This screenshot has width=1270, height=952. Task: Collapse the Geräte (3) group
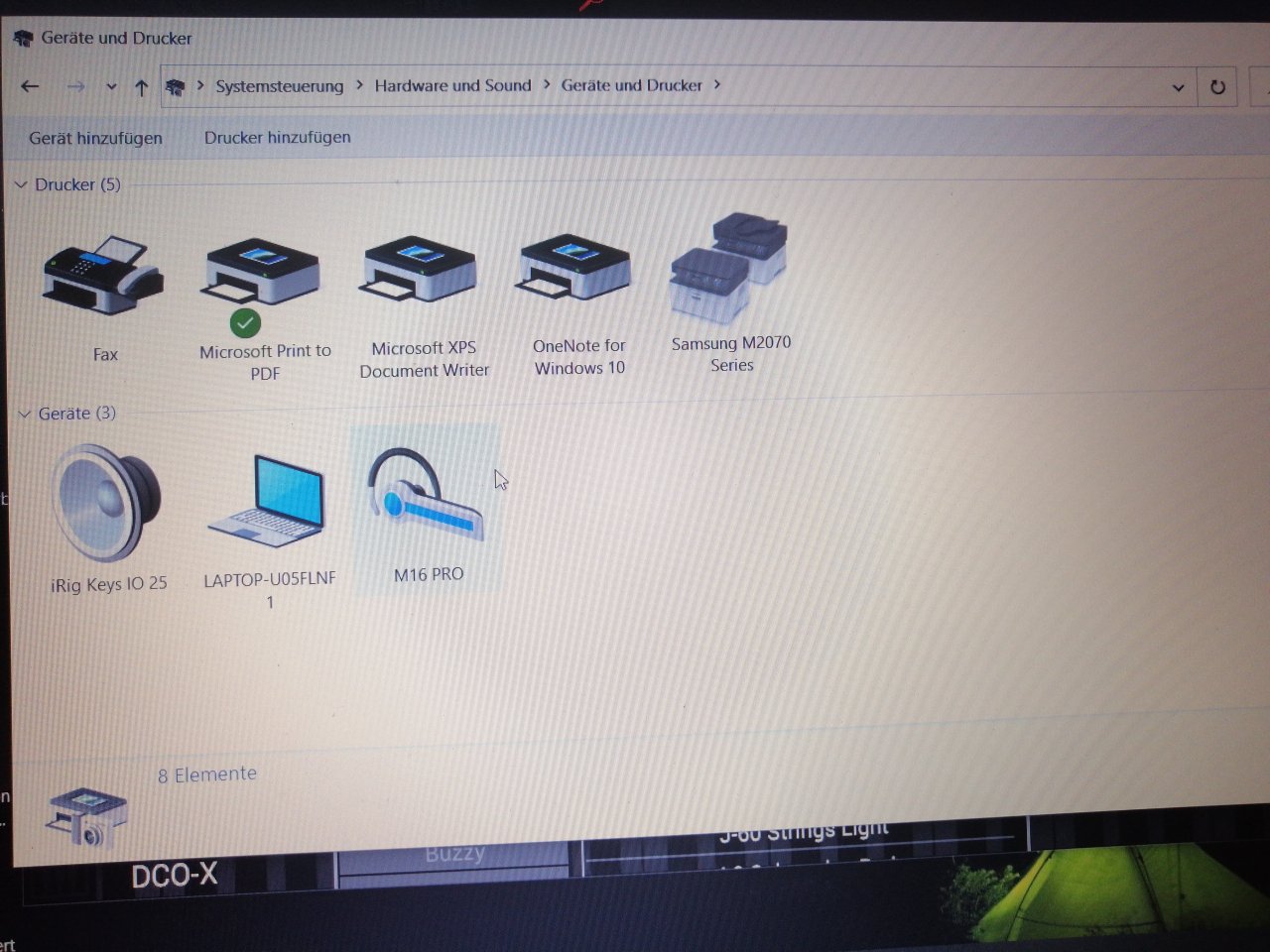25,415
